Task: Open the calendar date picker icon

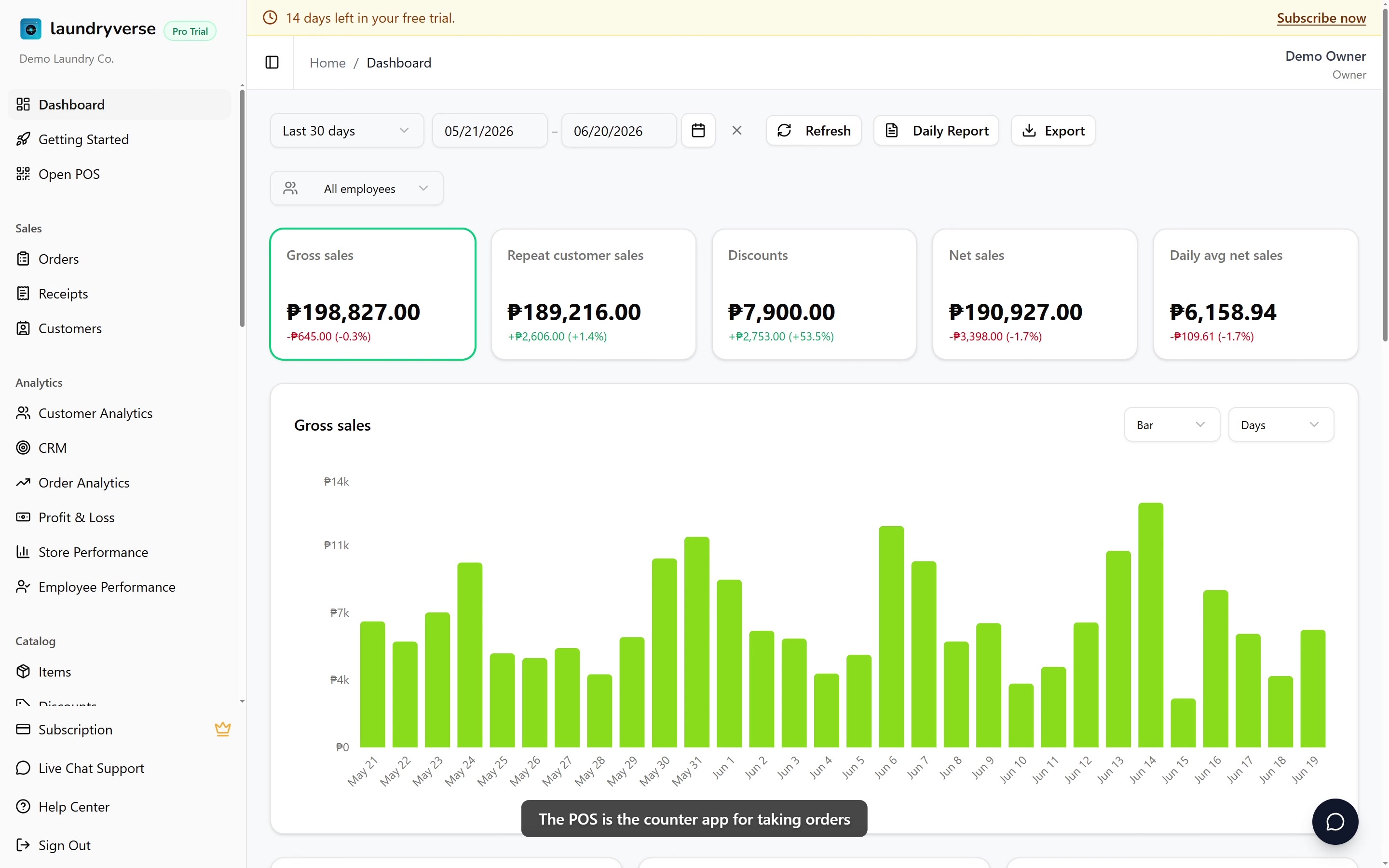Action: pos(698,130)
